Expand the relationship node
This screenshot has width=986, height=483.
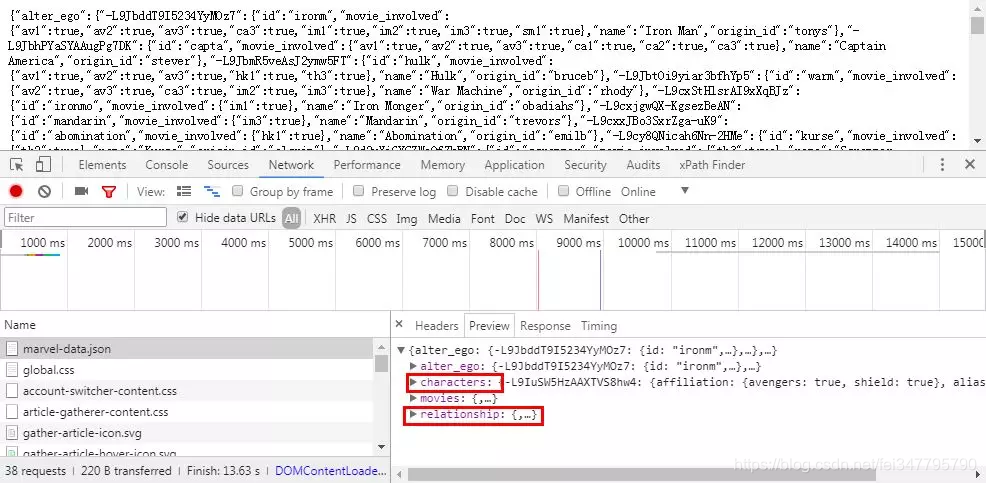click(x=413, y=414)
